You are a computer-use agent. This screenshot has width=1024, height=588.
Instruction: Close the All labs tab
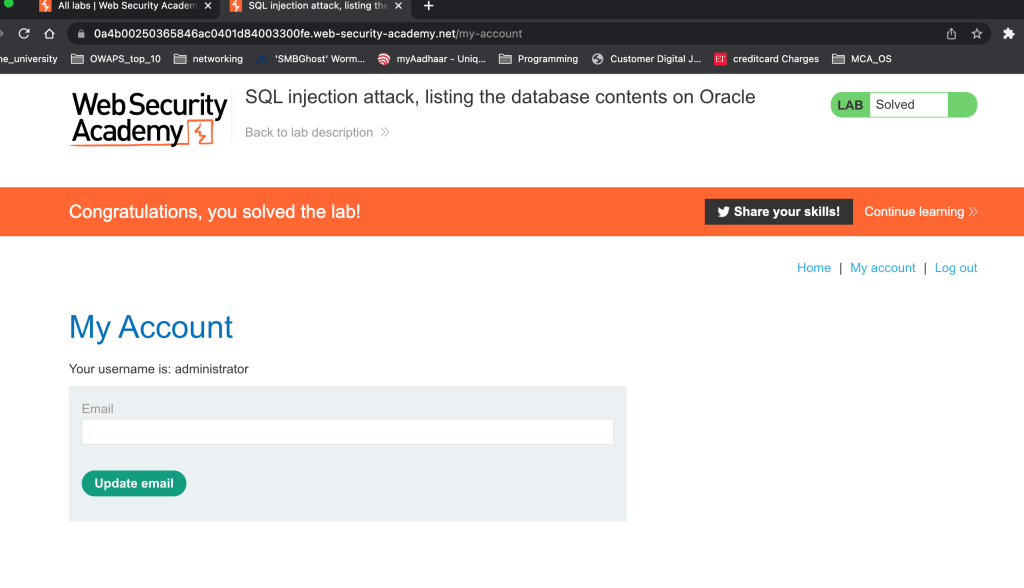click(207, 6)
